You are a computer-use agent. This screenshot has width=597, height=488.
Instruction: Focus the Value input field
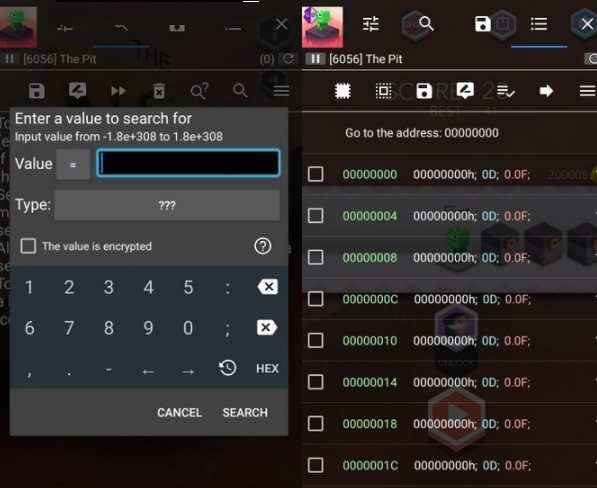[x=188, y=163]
